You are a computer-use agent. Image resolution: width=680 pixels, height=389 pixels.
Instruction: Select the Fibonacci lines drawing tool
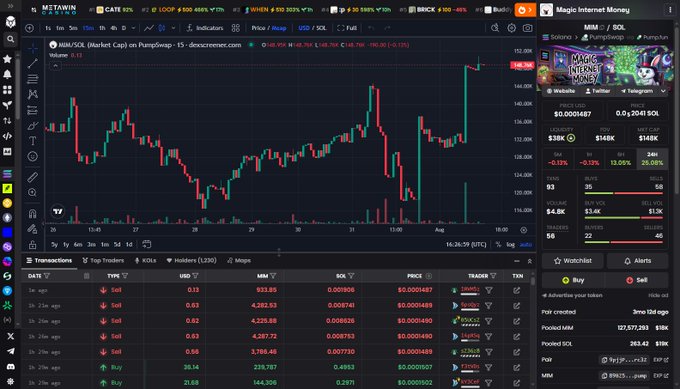point(33,79)
